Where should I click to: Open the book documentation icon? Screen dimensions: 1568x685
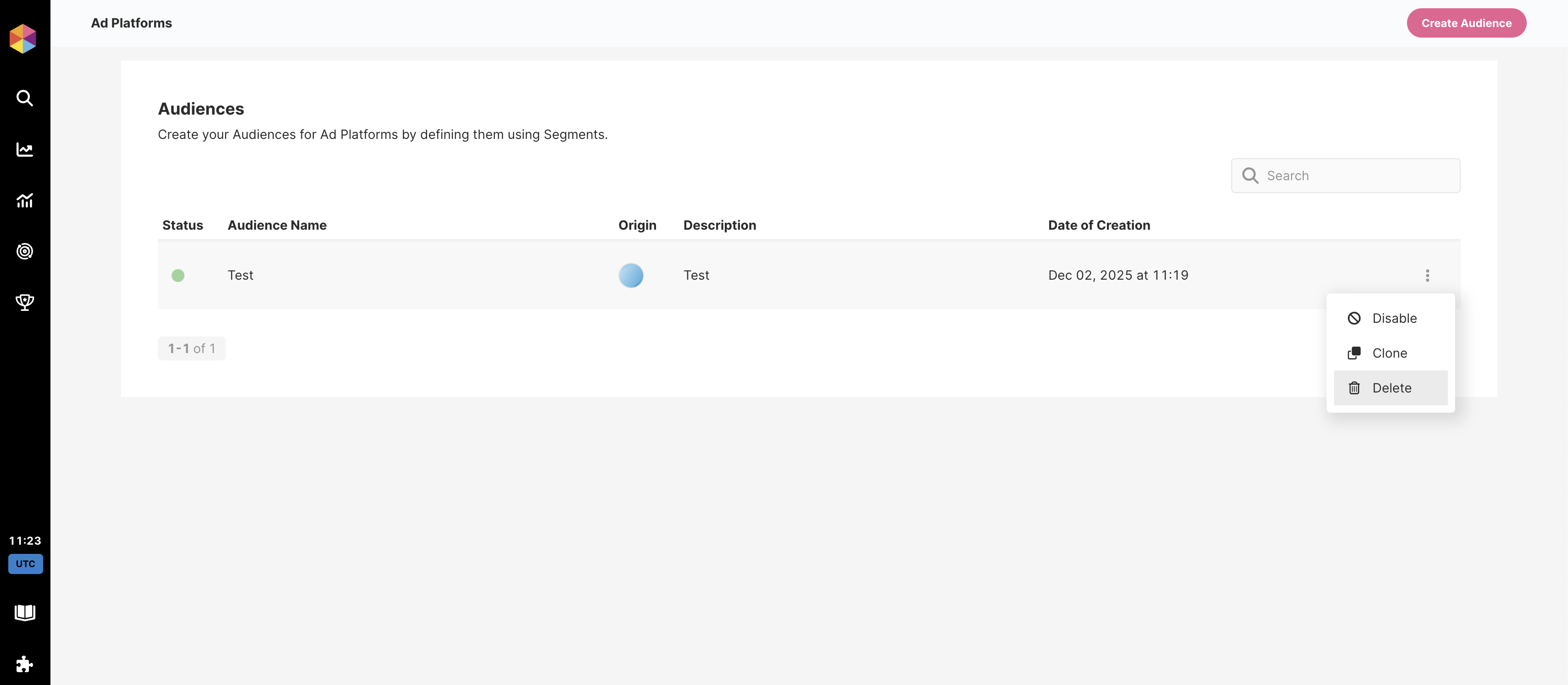click(x=24, y=612)
